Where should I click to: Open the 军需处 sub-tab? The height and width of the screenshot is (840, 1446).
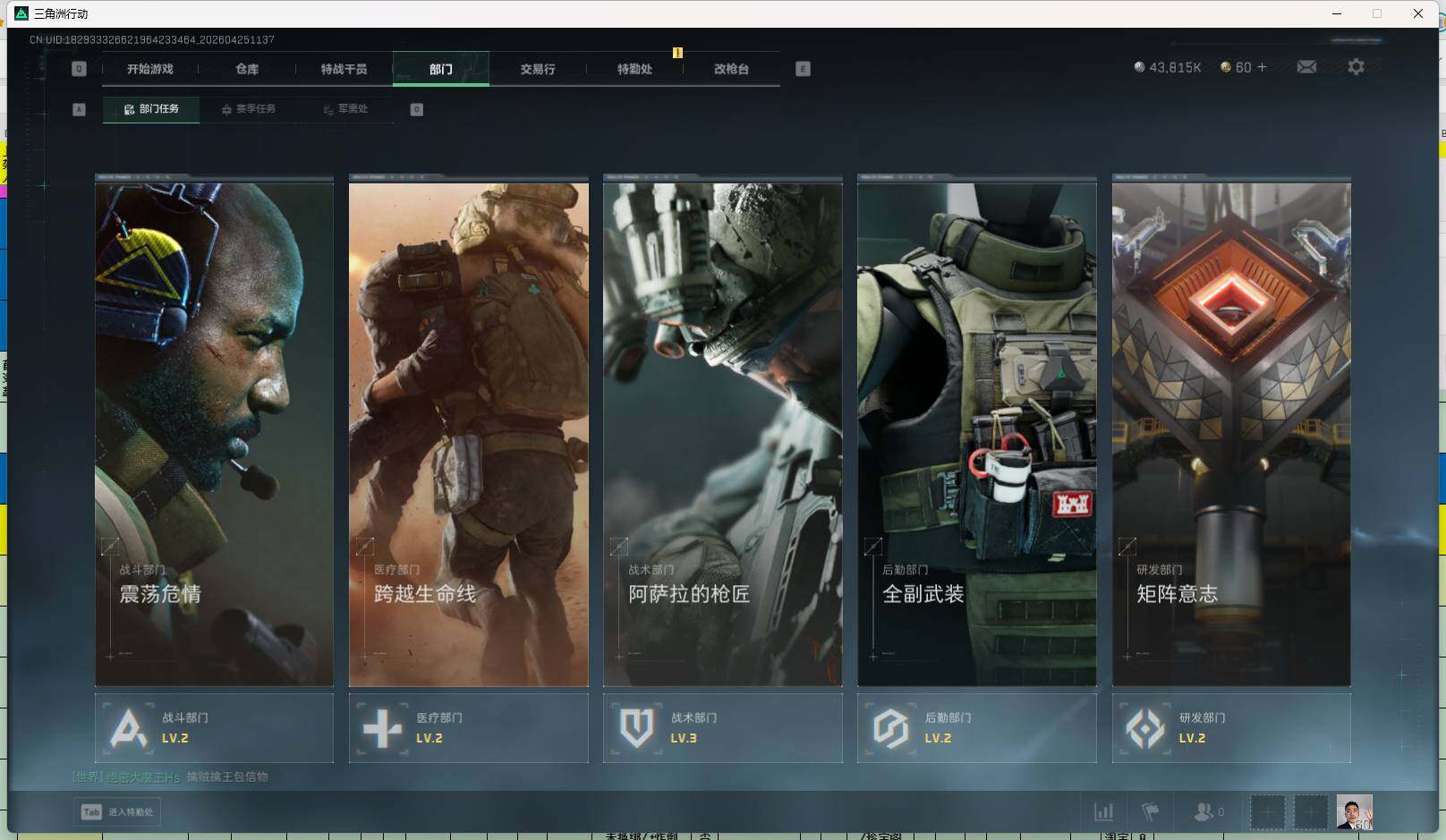[x=345, y=109]
